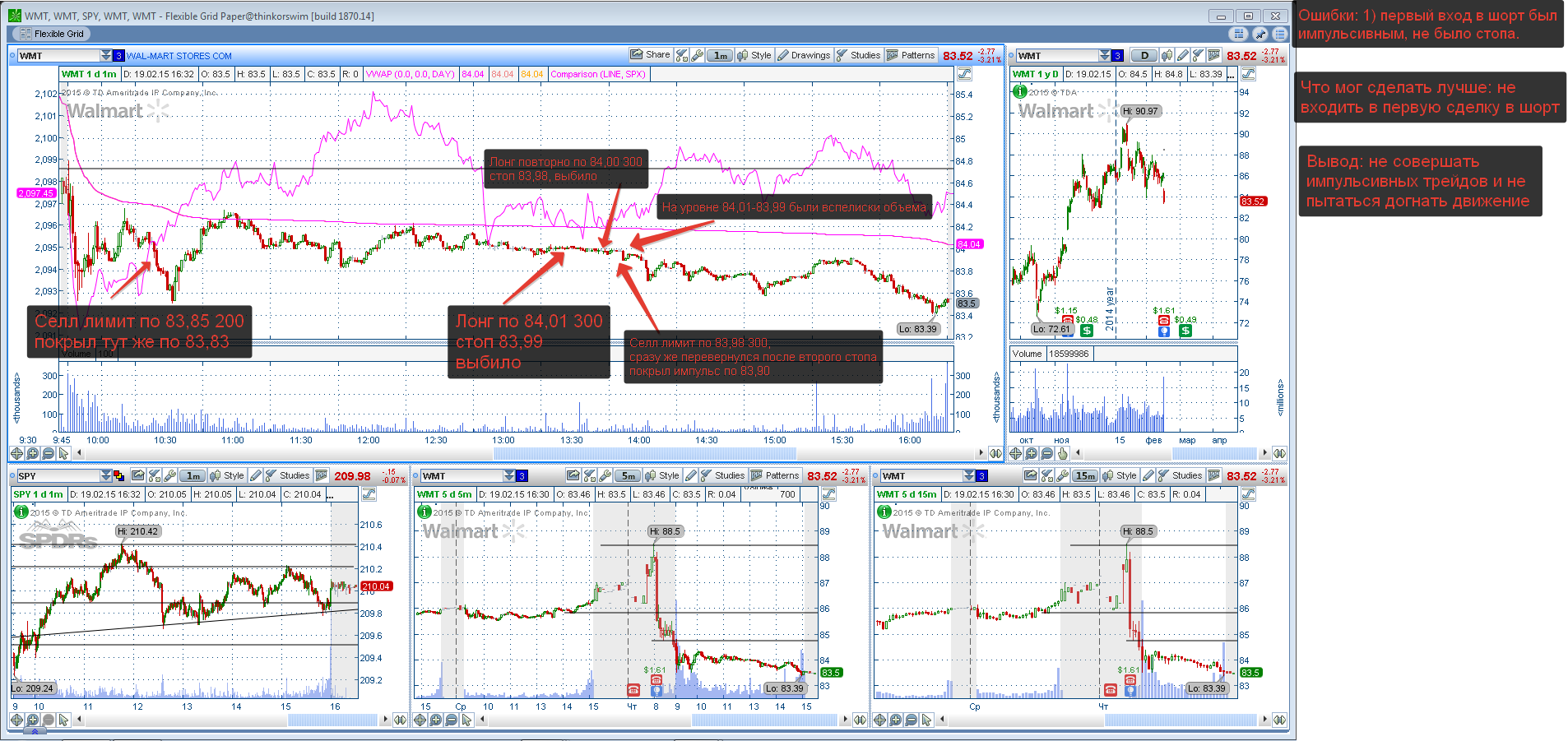Open the Studies menu in main WMT chart

click(x=858, y=55)
